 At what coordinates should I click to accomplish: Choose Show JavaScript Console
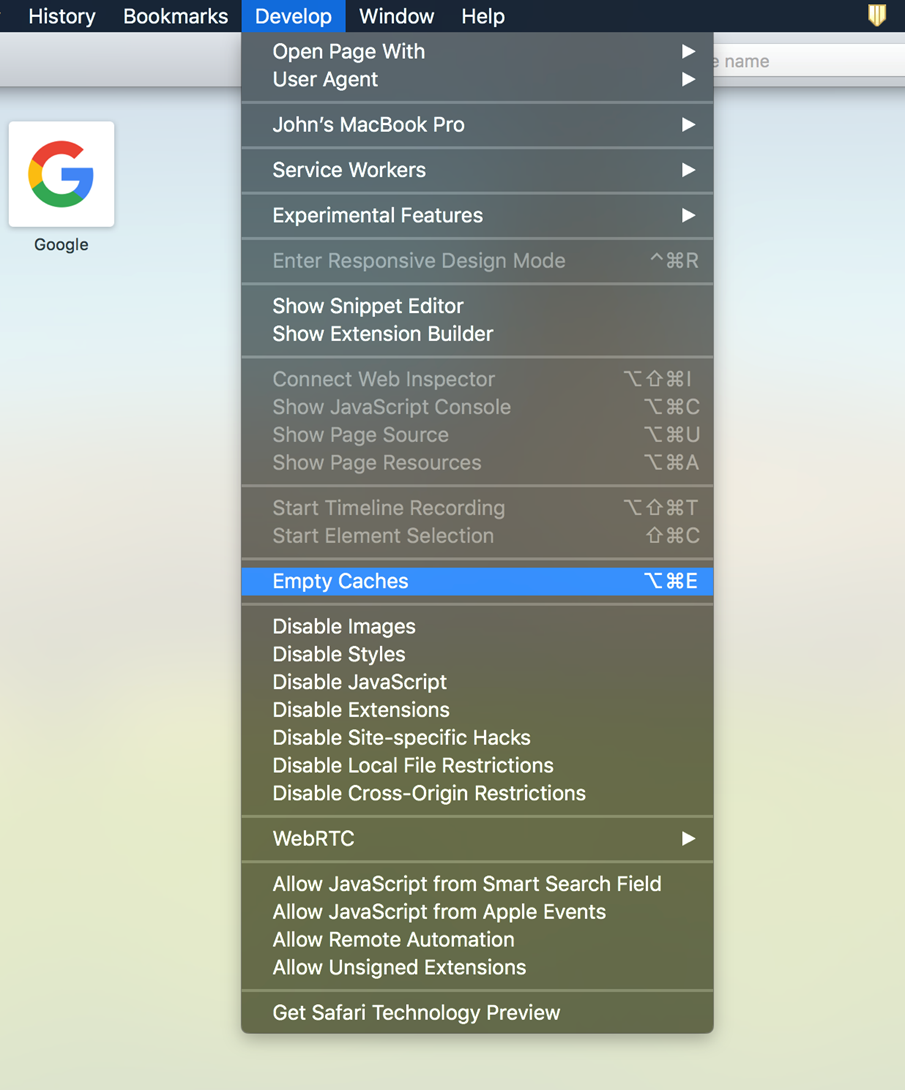pos(478,407)
